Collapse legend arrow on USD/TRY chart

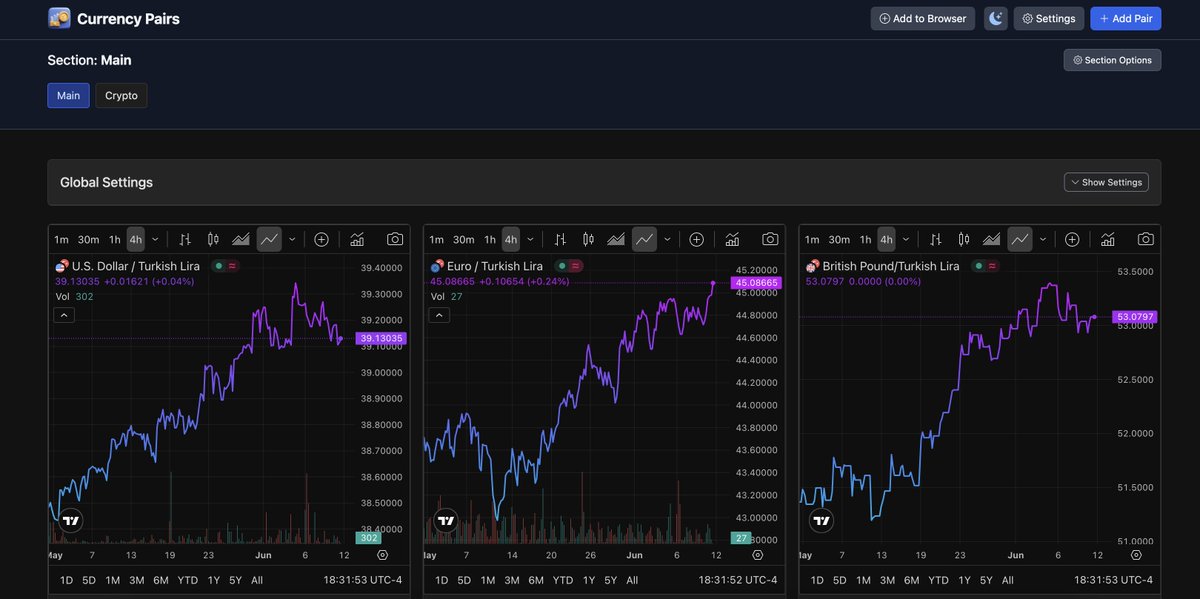63,315
